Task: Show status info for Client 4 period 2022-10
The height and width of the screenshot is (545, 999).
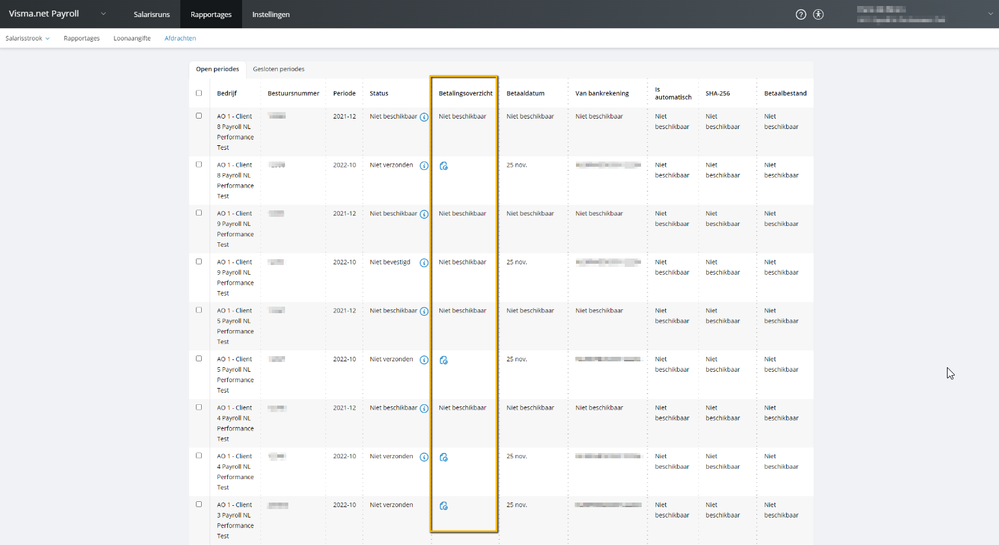Action: pyautogui.click(x=424, y=457)
